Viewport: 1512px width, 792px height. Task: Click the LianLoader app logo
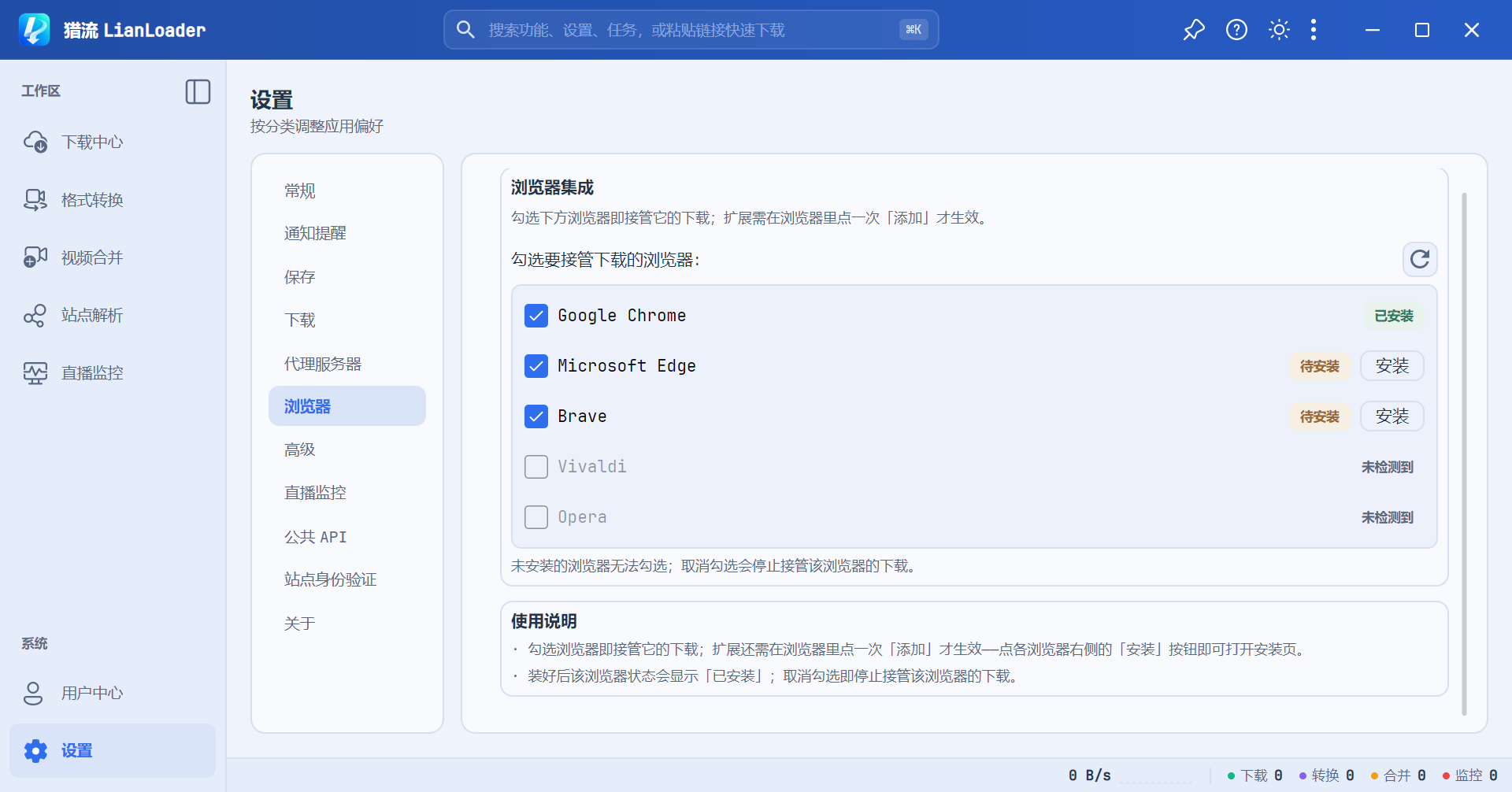pos(34,30)
